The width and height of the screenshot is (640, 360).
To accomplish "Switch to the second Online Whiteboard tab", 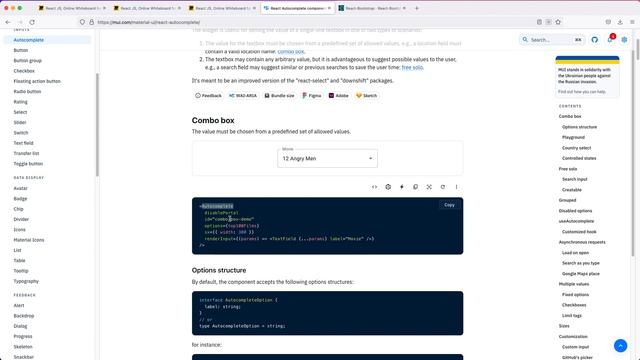I will click(147, 8).
